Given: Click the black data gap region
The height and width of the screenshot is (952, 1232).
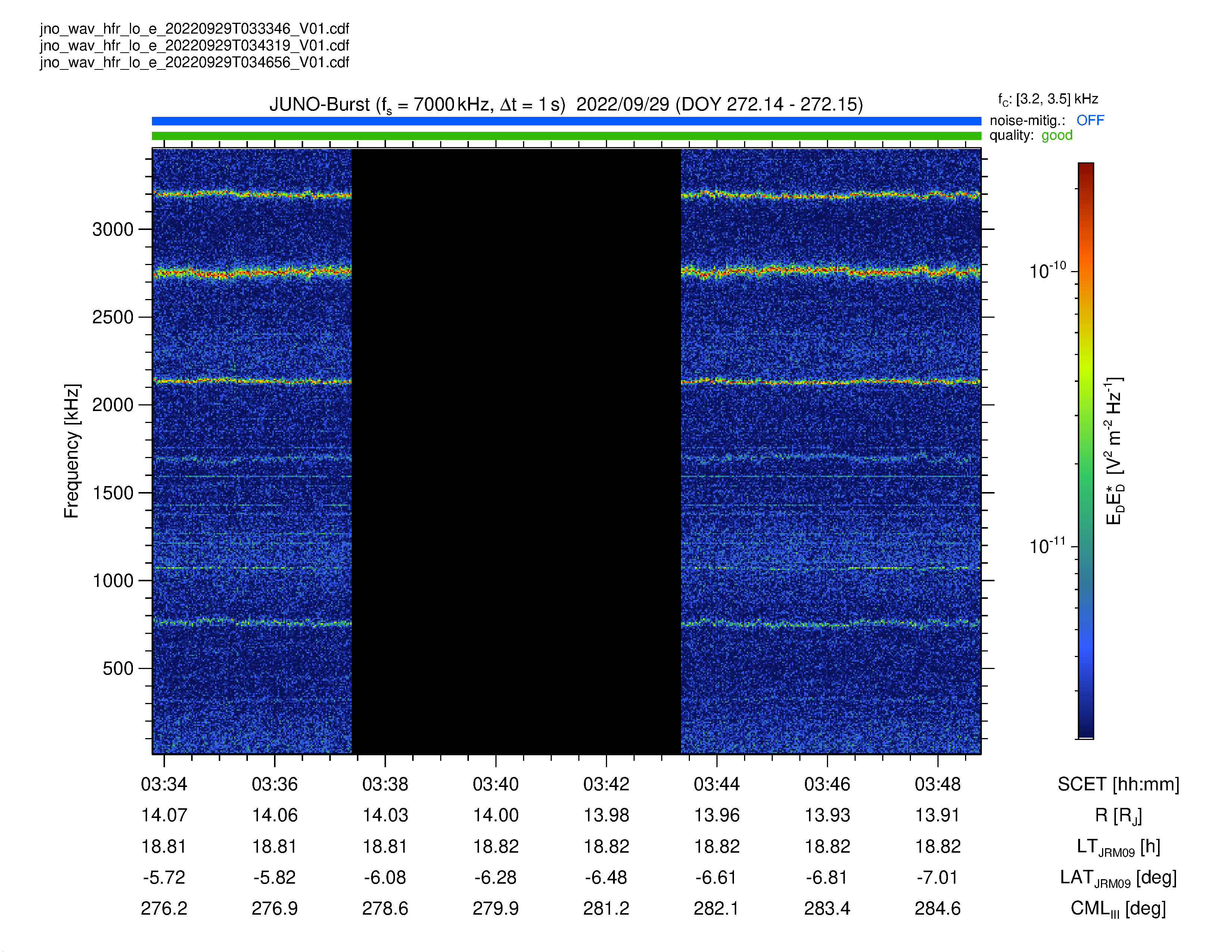Looking at the screenshot, I should point(516,451).
